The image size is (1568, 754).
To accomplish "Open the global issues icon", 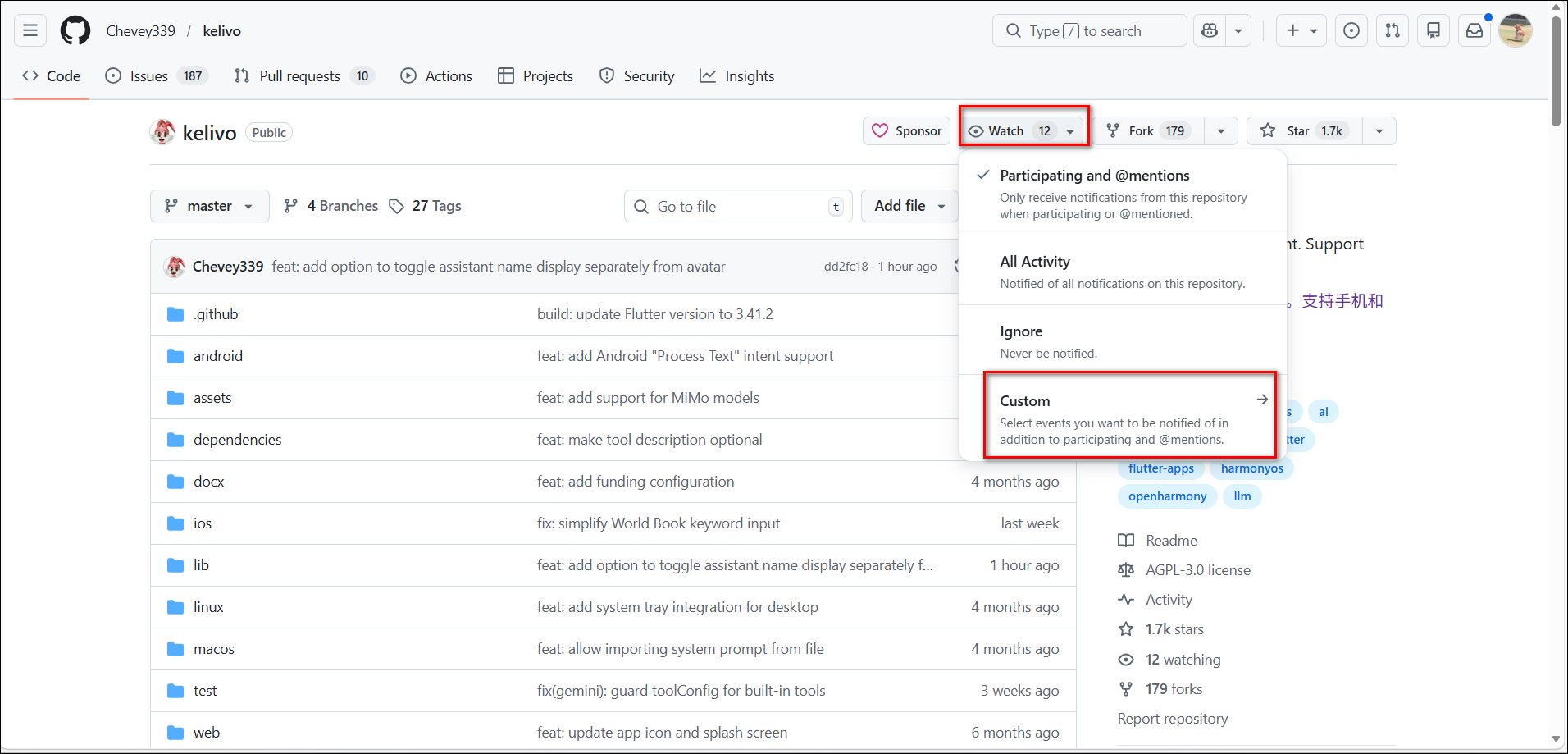I will point(1351,31).
